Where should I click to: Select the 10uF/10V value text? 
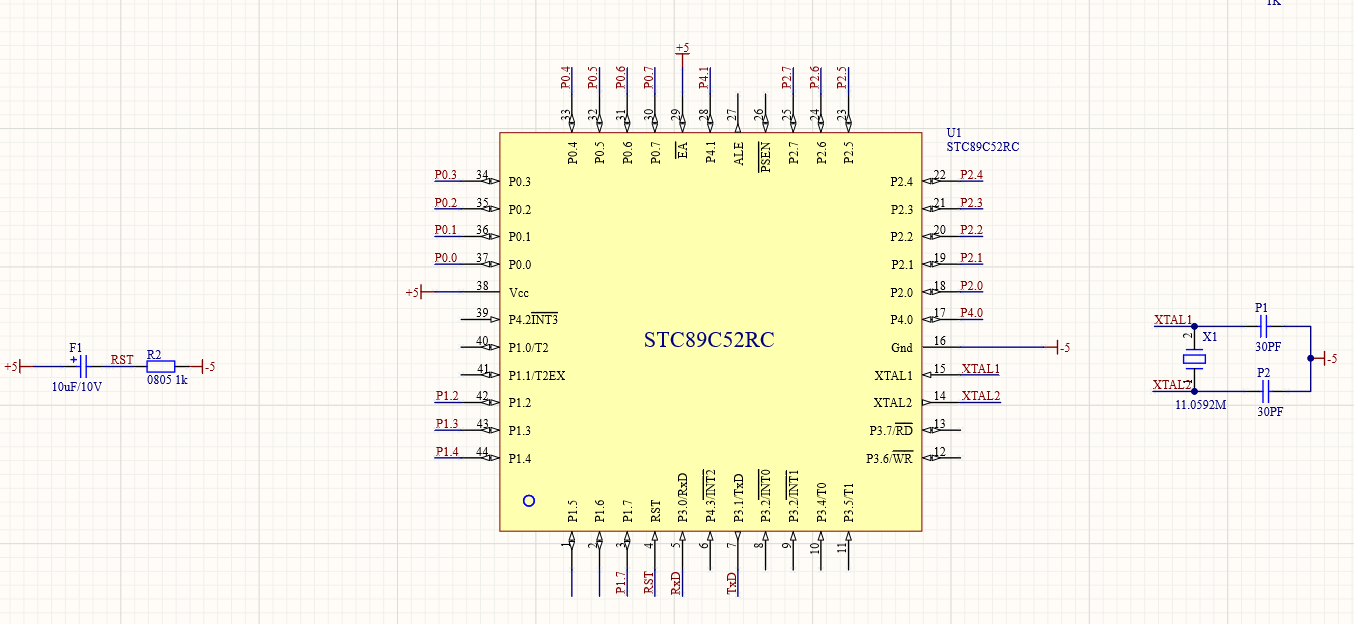[x=77, y=386]
